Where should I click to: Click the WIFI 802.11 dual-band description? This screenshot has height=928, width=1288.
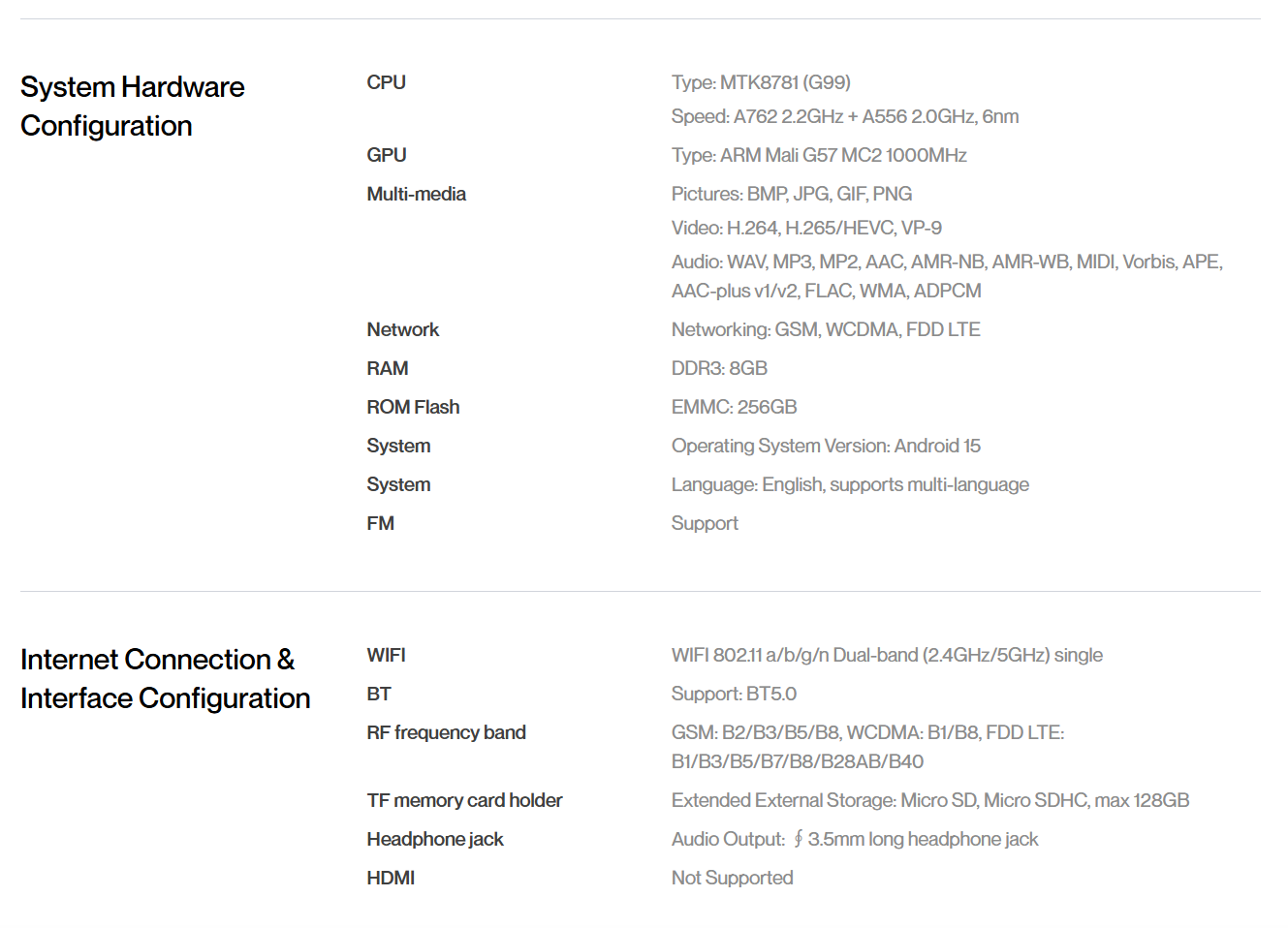886,656
